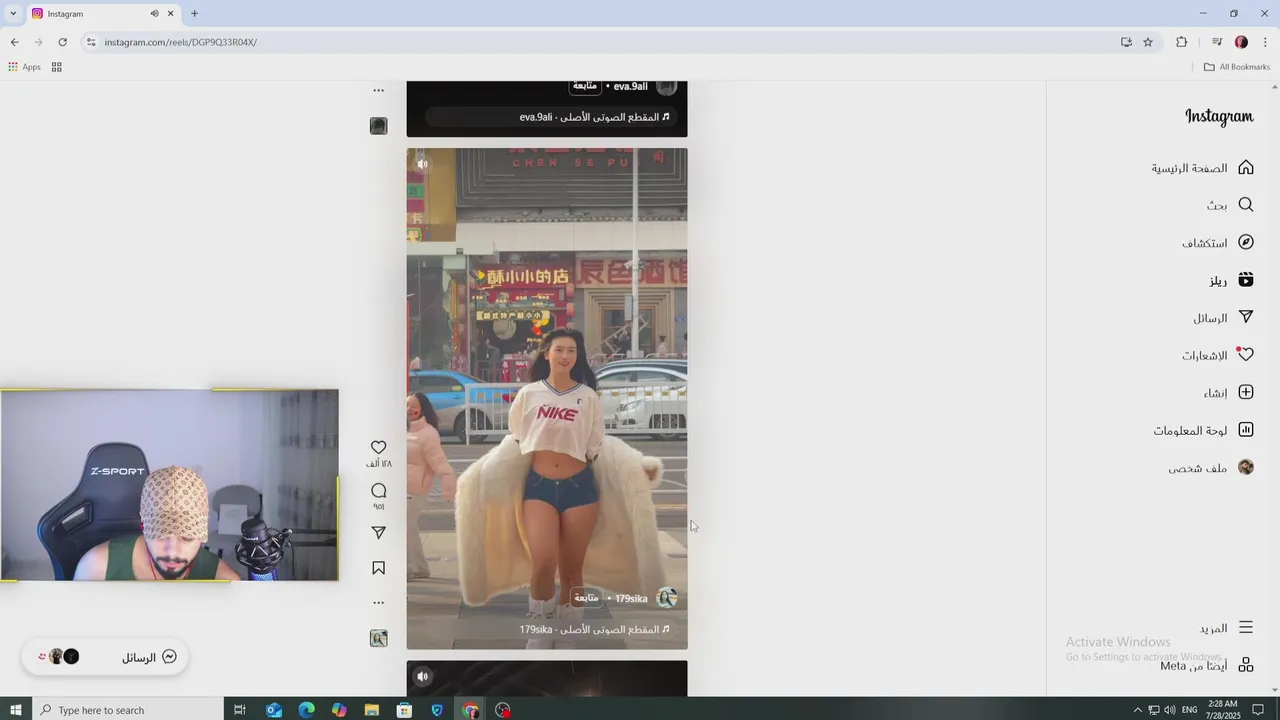Toggle sound on the bottom reel
The image size is (1280, 720).
point(422,676)
